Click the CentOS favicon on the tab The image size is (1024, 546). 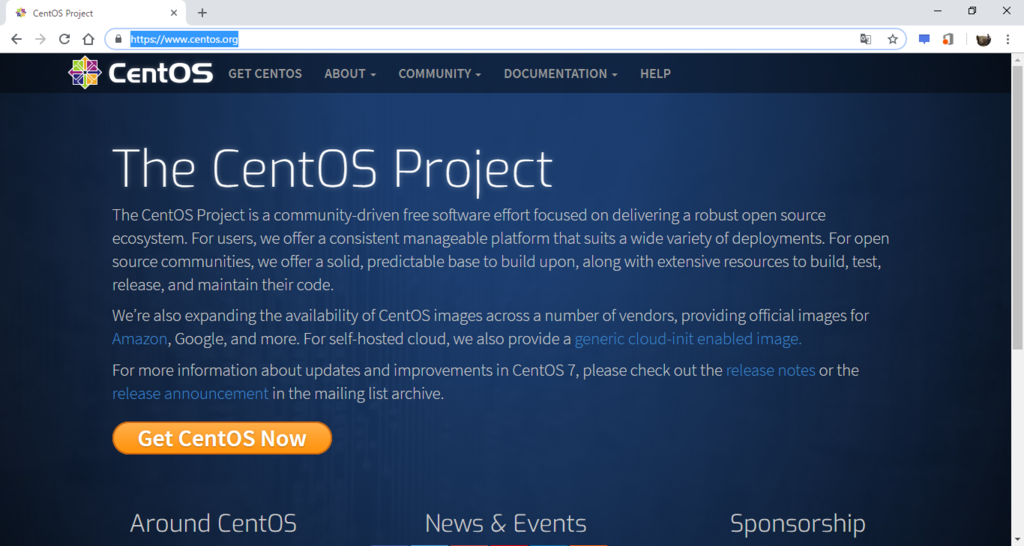[x=21, y=12]
